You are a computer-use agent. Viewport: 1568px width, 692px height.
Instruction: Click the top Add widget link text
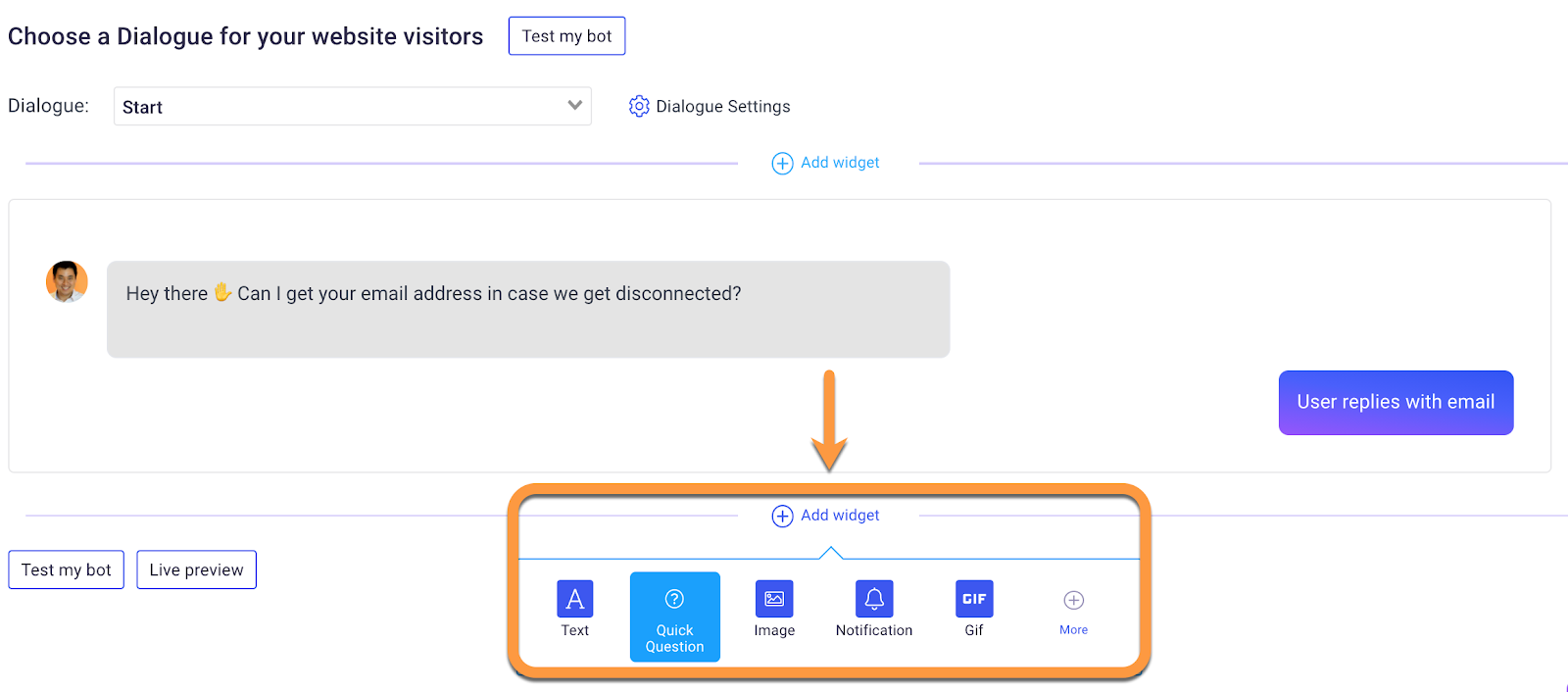tap(840, 163)
